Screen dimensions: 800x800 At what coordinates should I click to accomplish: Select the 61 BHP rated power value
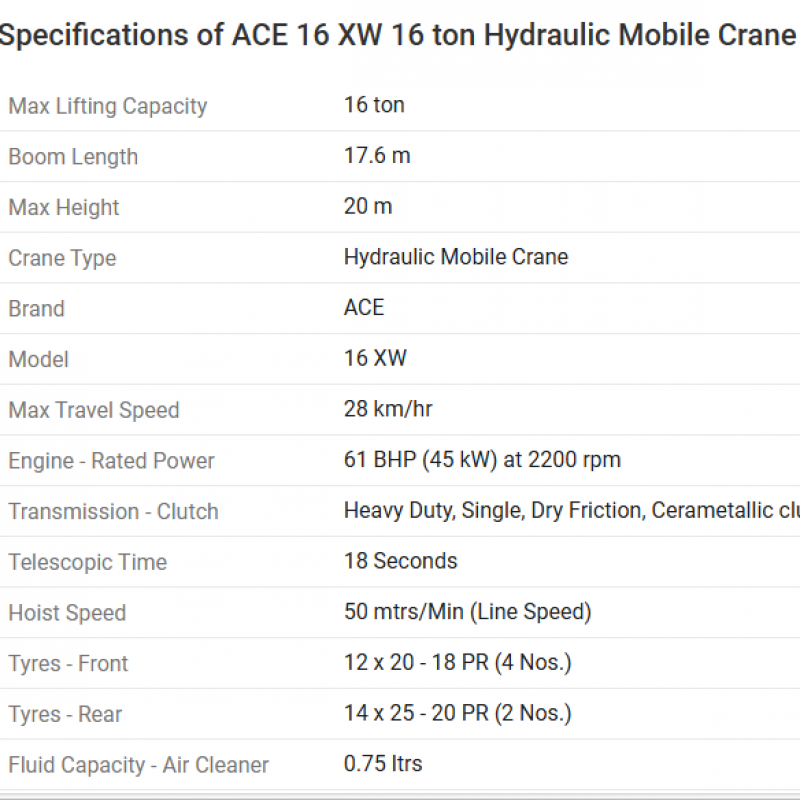click(482, 460)
